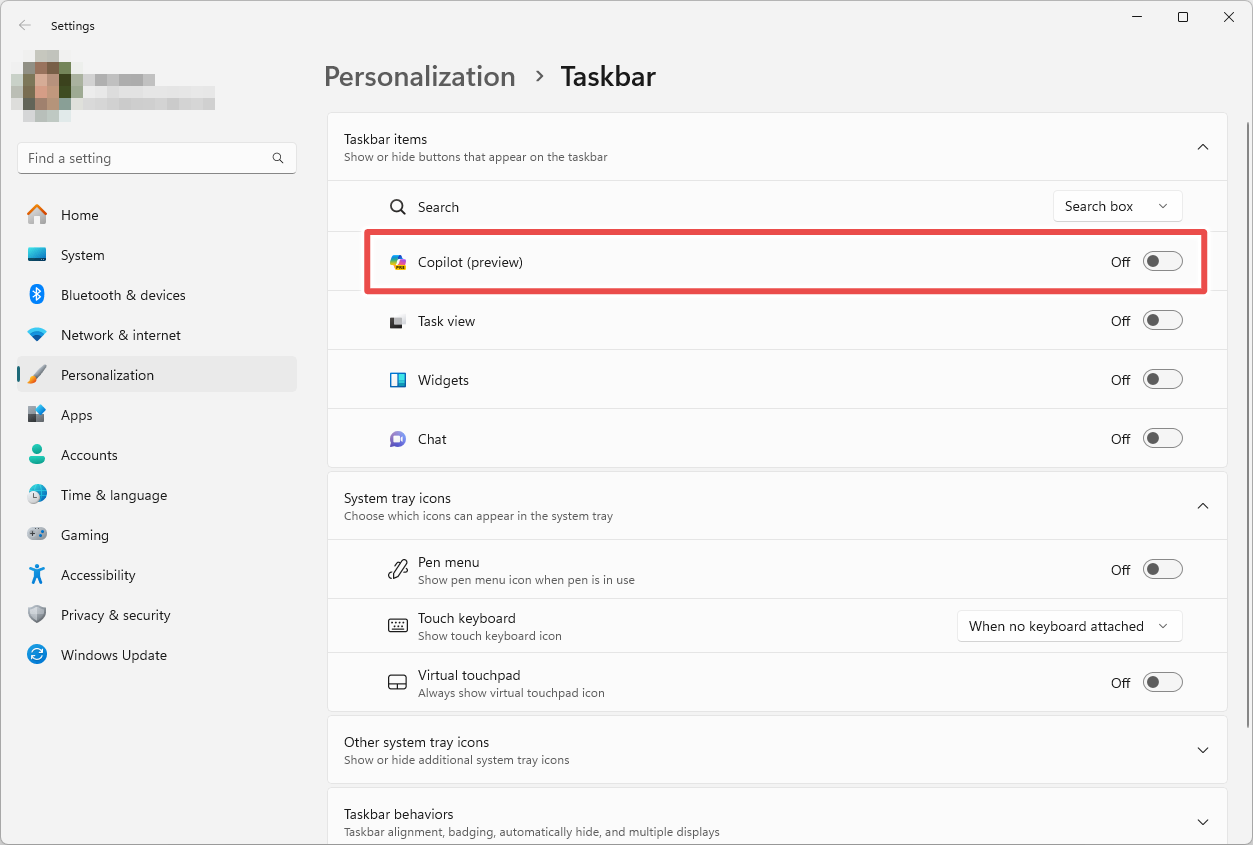Collapse the System tray icons section chevron
This screenshot has height=845, width=1253.
click(x=1203, y=506)
